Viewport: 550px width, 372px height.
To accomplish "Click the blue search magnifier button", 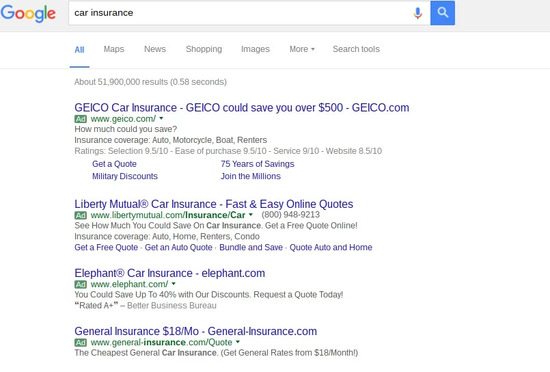I will (x=443, y=13).
